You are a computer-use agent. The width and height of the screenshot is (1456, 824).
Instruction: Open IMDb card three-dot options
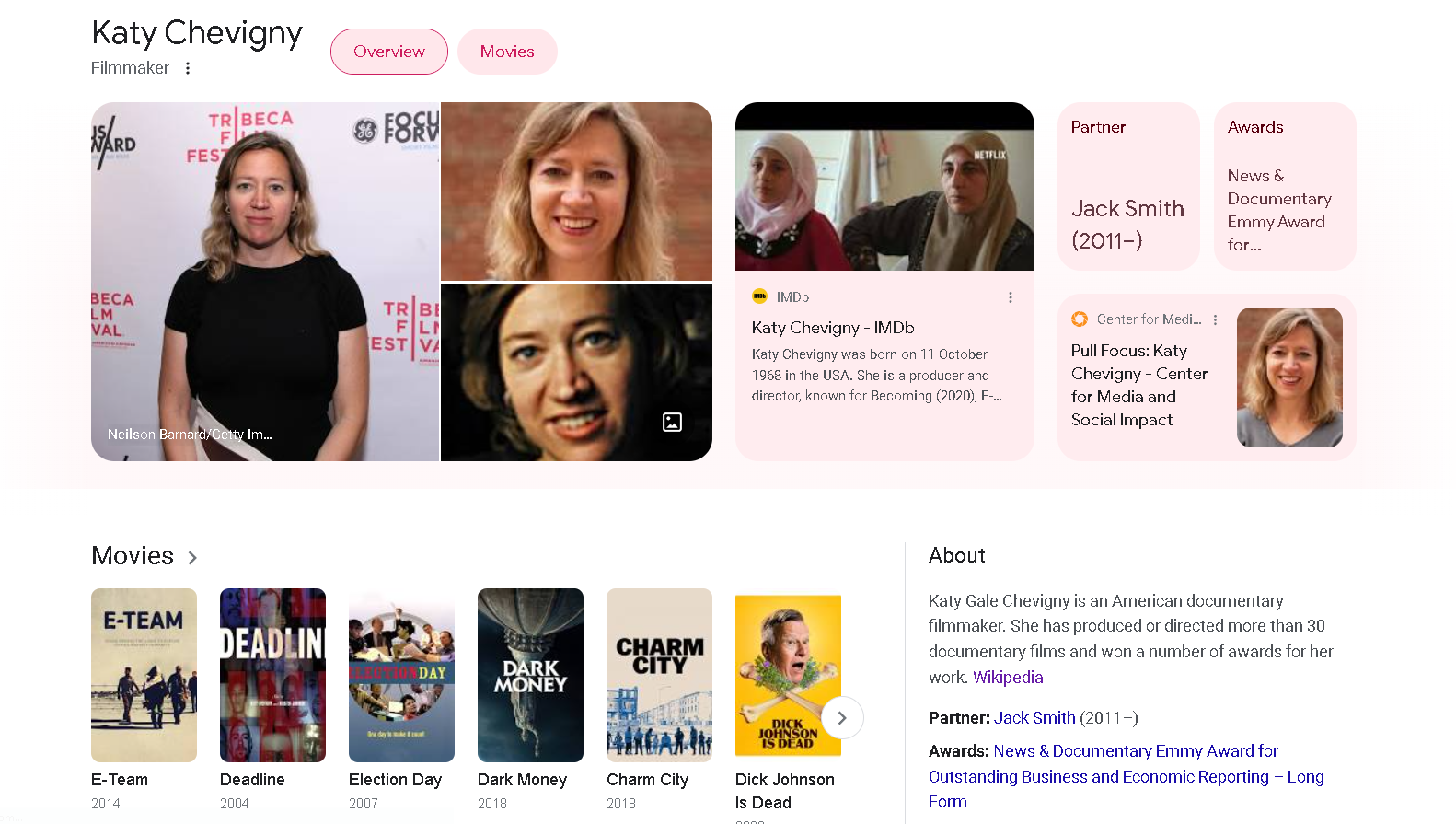point(1011,297)
